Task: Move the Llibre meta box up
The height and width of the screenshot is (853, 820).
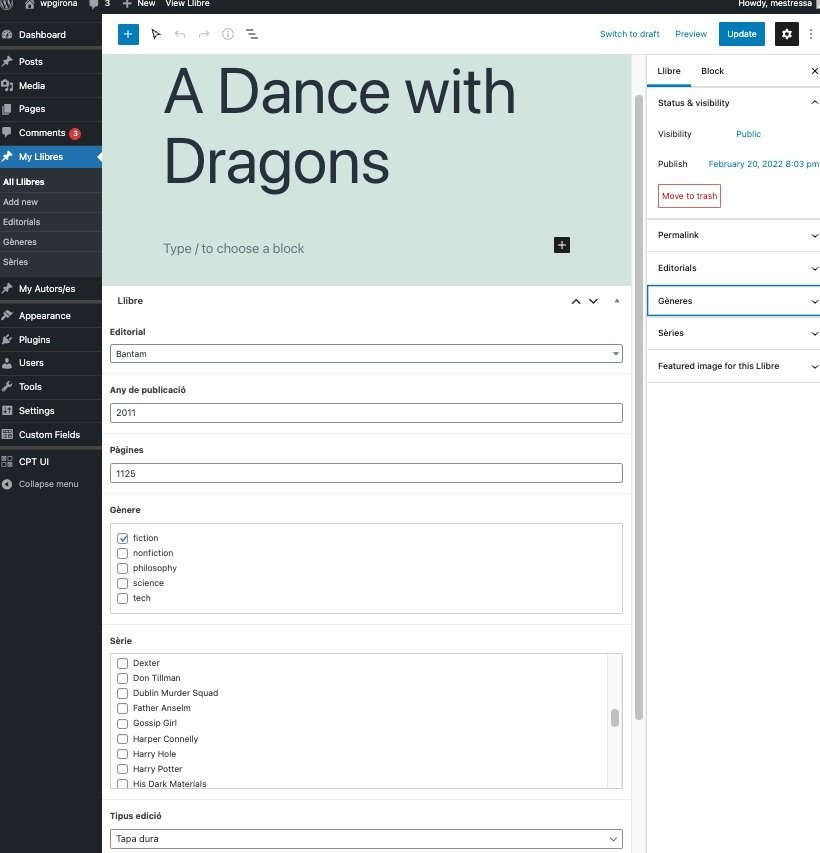Action: point(576,301)
